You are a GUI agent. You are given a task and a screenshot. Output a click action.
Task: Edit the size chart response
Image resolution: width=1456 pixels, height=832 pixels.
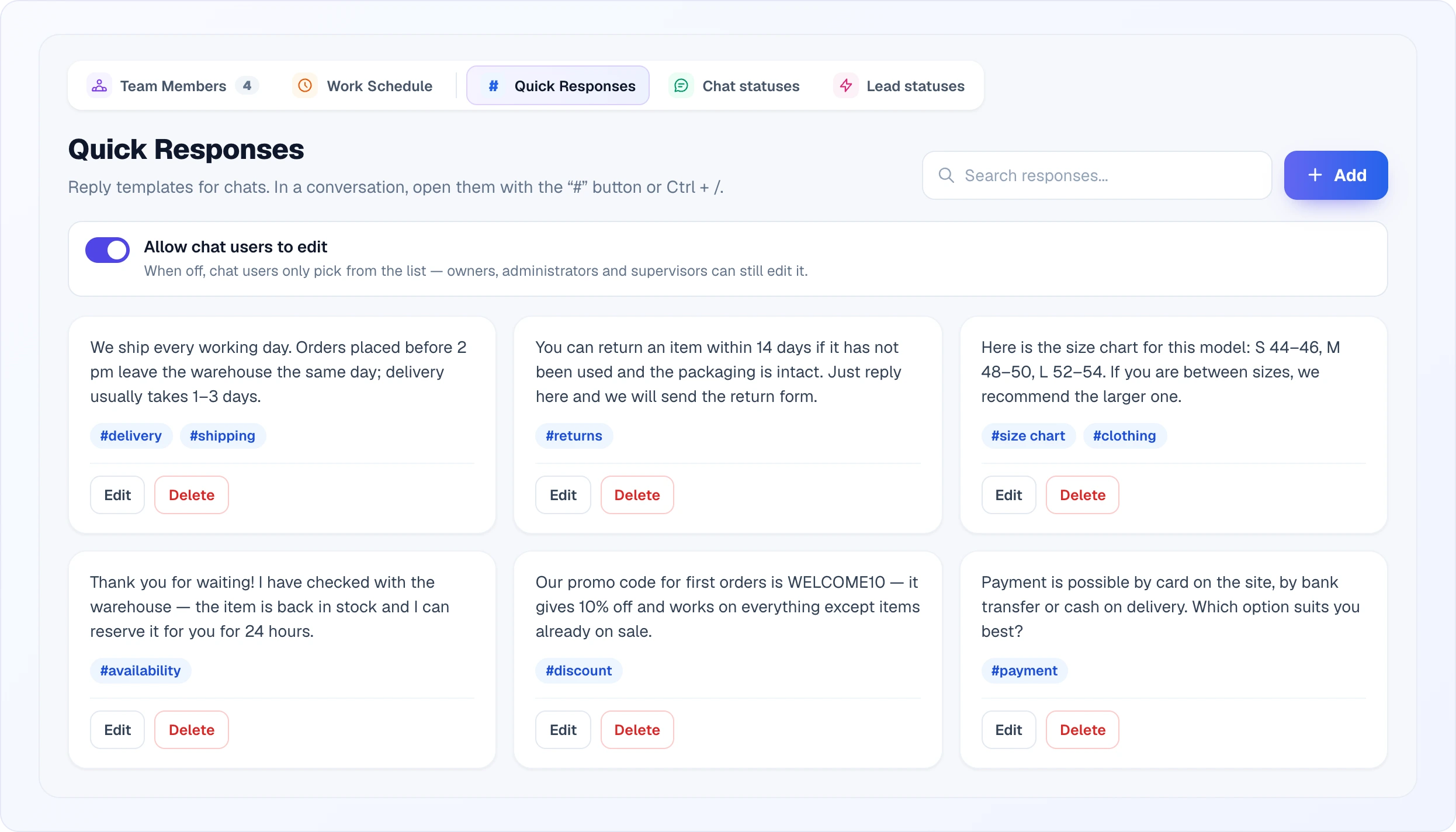[x=1008, y=495]
